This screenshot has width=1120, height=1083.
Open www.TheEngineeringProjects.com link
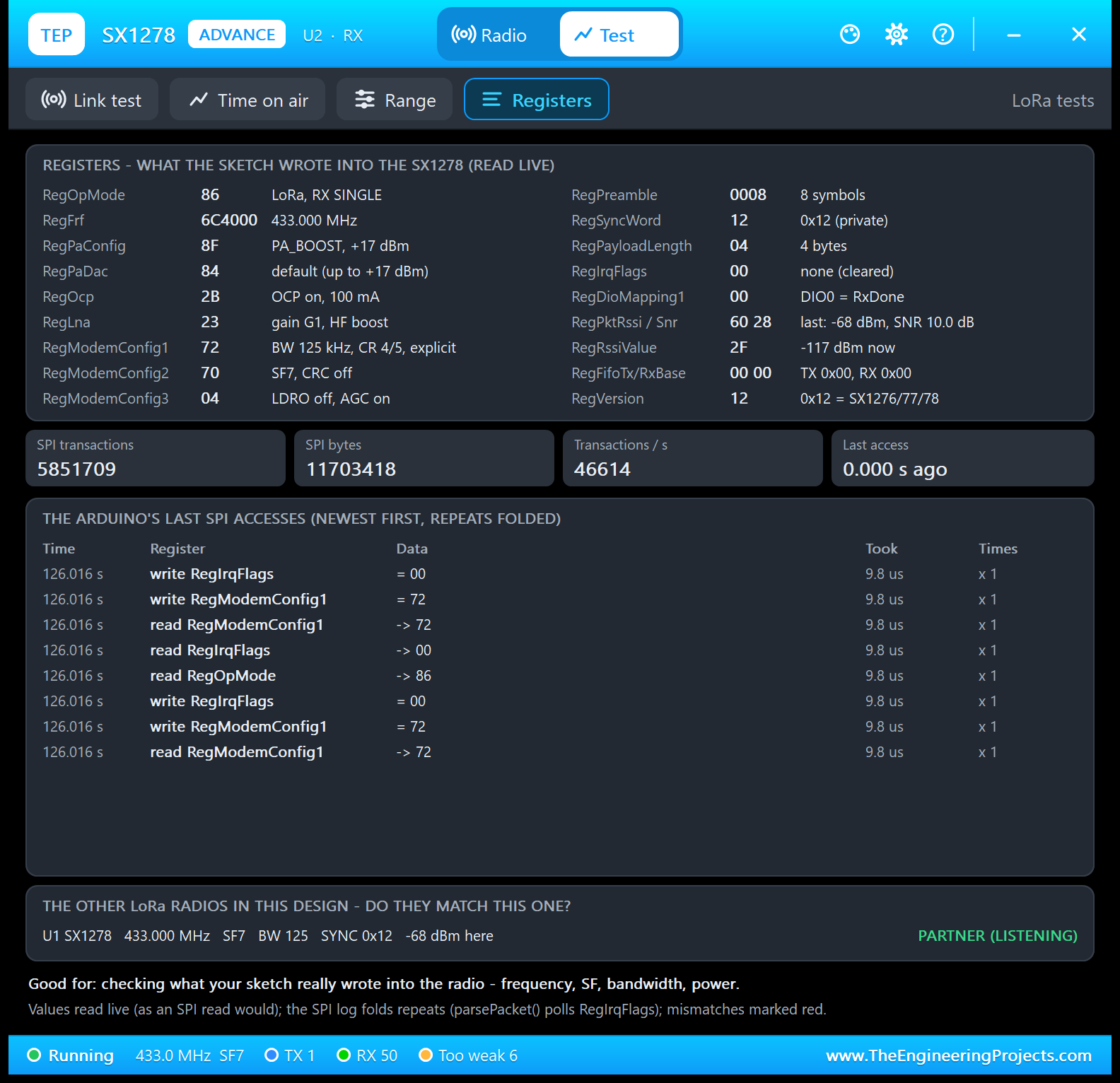pyautogui.click(x=959, y=1055)
